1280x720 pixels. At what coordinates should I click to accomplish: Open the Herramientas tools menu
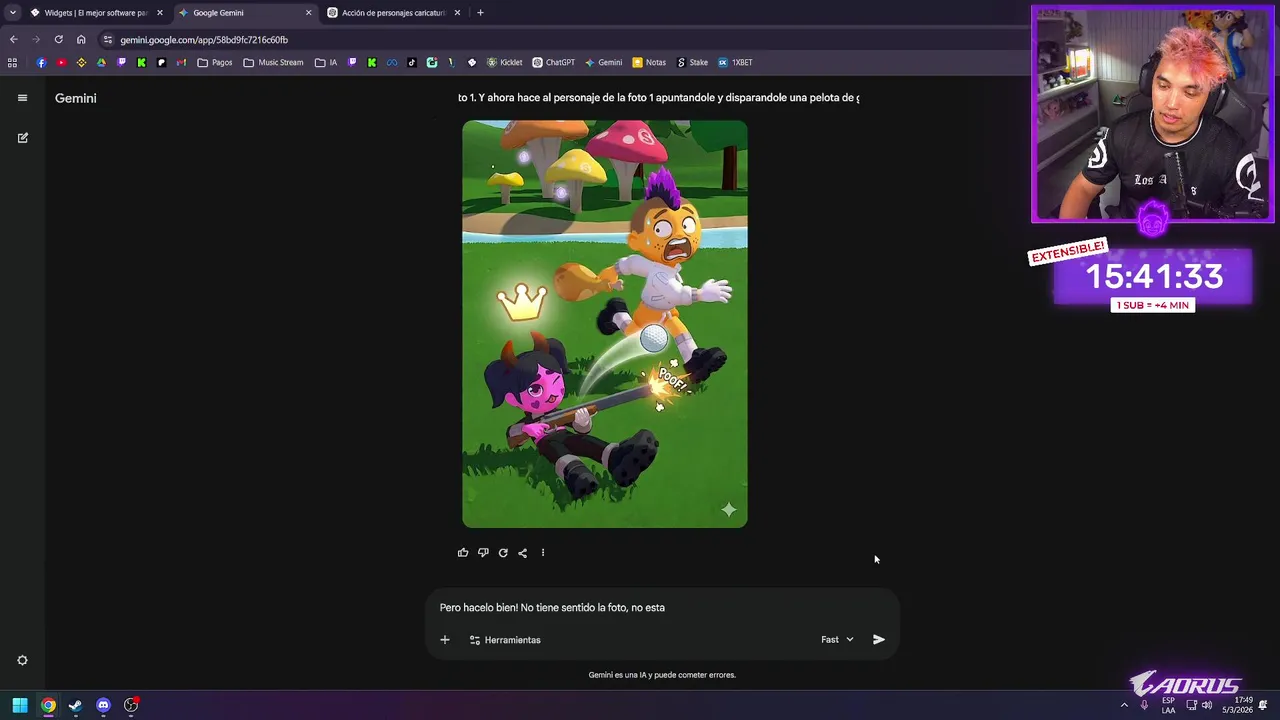(505, 640)
